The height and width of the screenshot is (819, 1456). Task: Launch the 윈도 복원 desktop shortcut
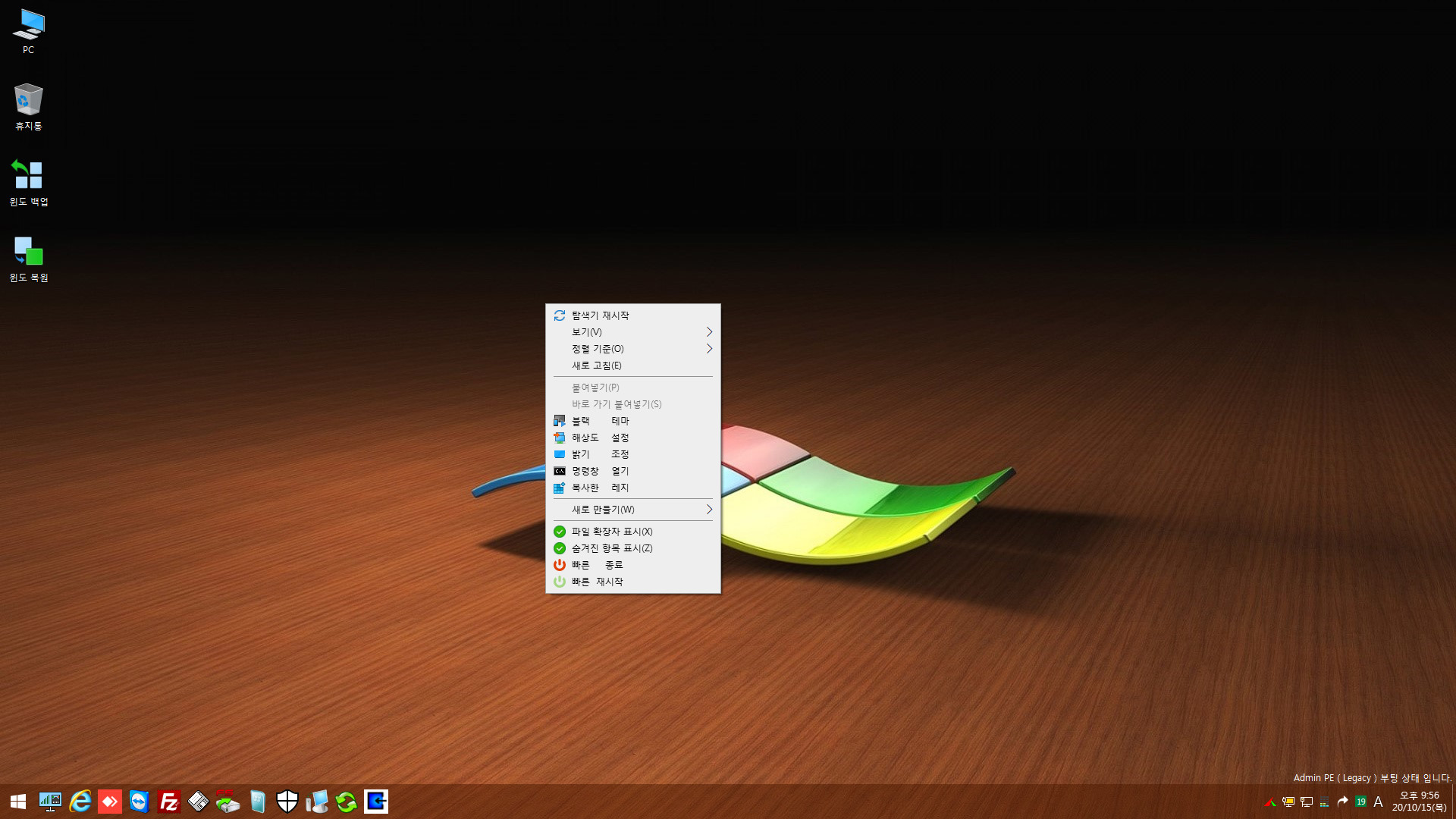click(x=29, y=259)
